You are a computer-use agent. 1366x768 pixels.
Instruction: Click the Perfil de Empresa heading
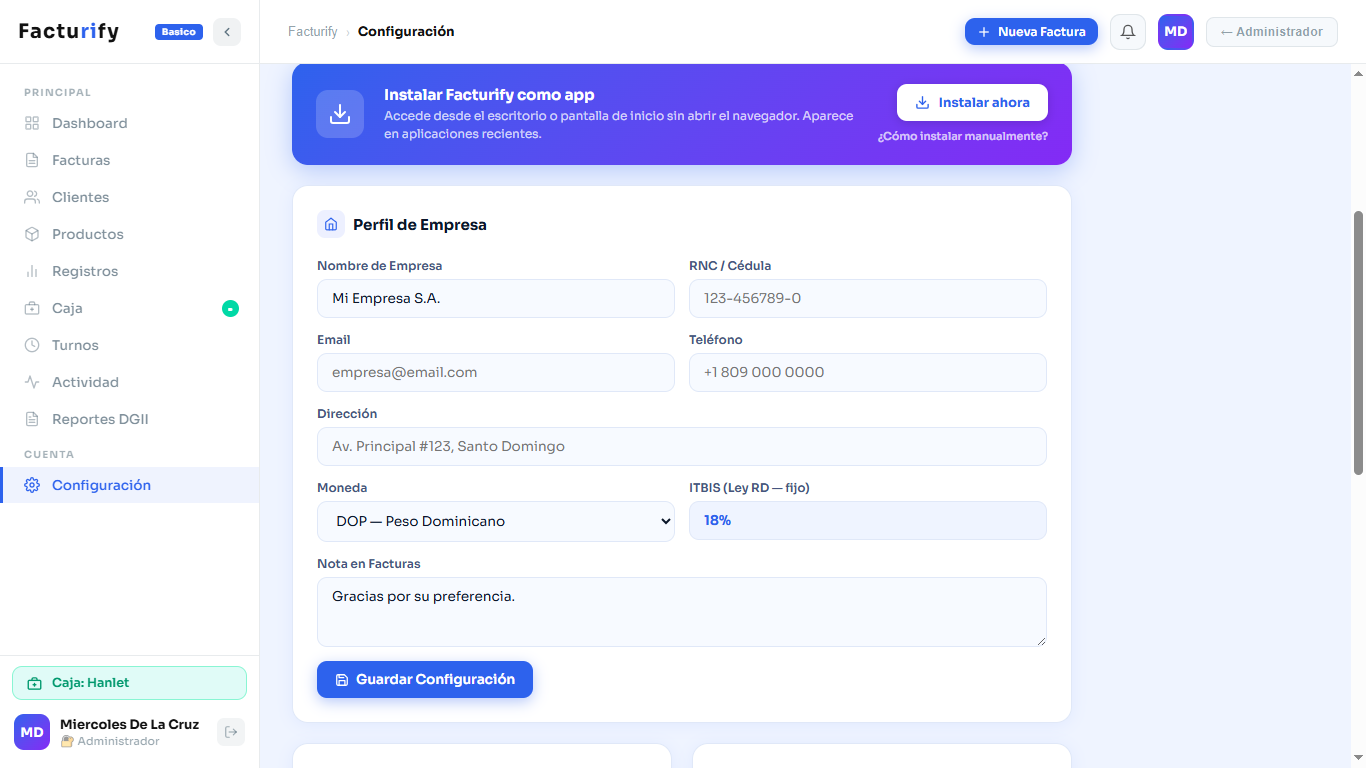pos(420,225)
